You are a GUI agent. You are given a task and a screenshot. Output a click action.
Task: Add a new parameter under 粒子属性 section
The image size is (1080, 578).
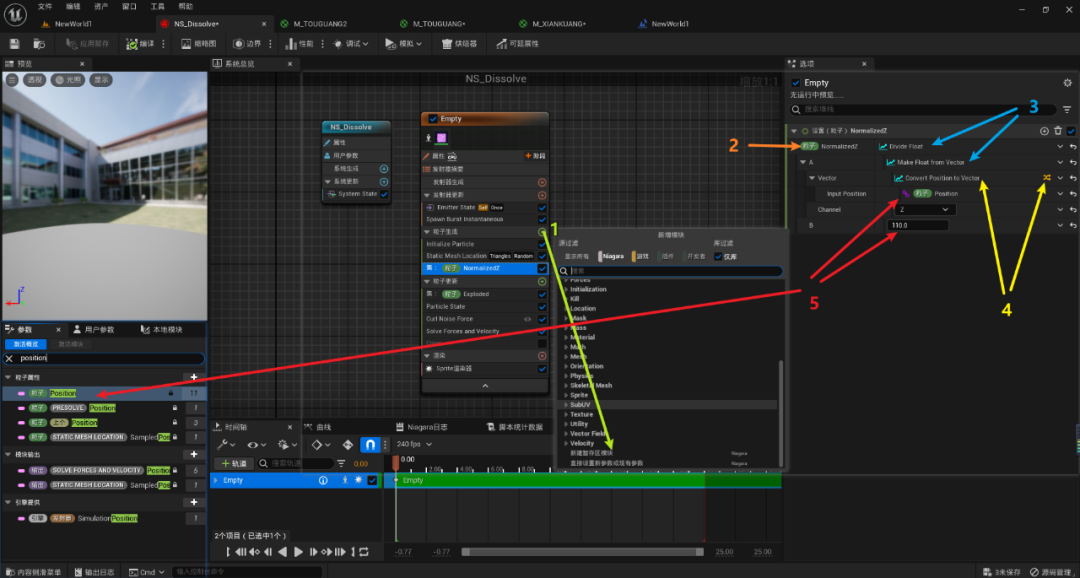(x=194, y=378)
